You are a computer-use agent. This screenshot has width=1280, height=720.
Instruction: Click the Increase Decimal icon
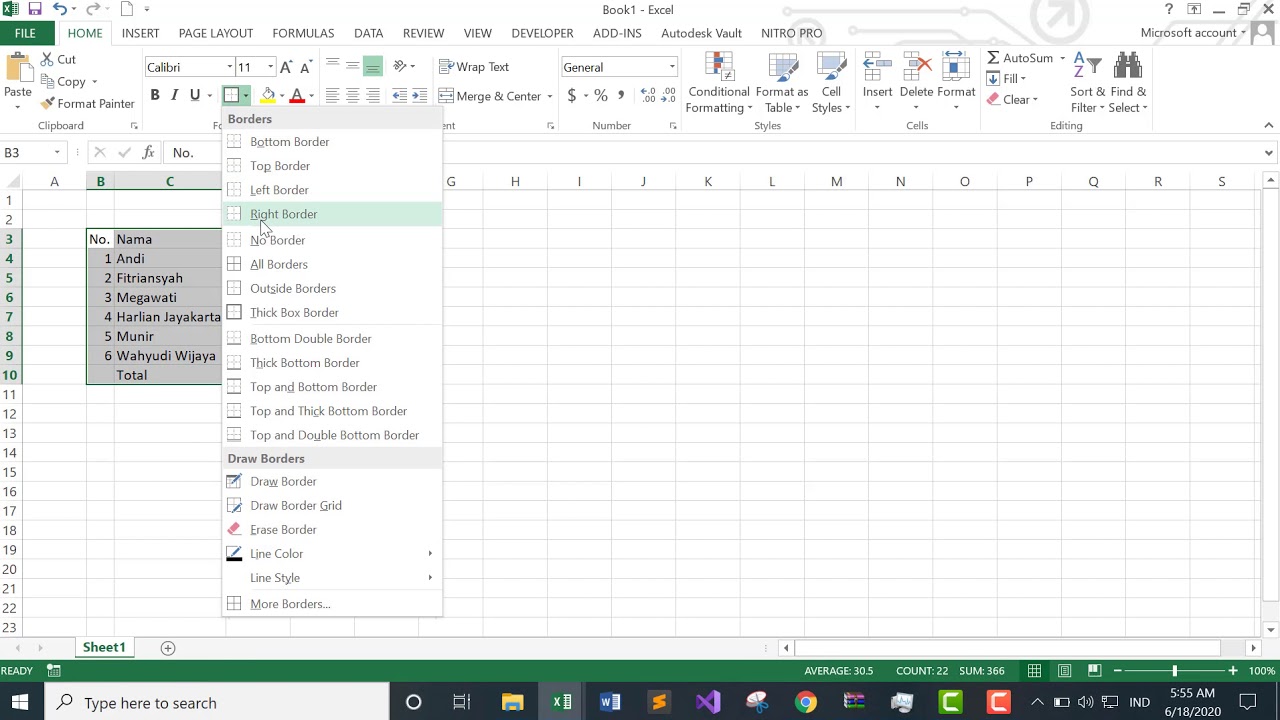pyautogui.click(x=648, y=96)
